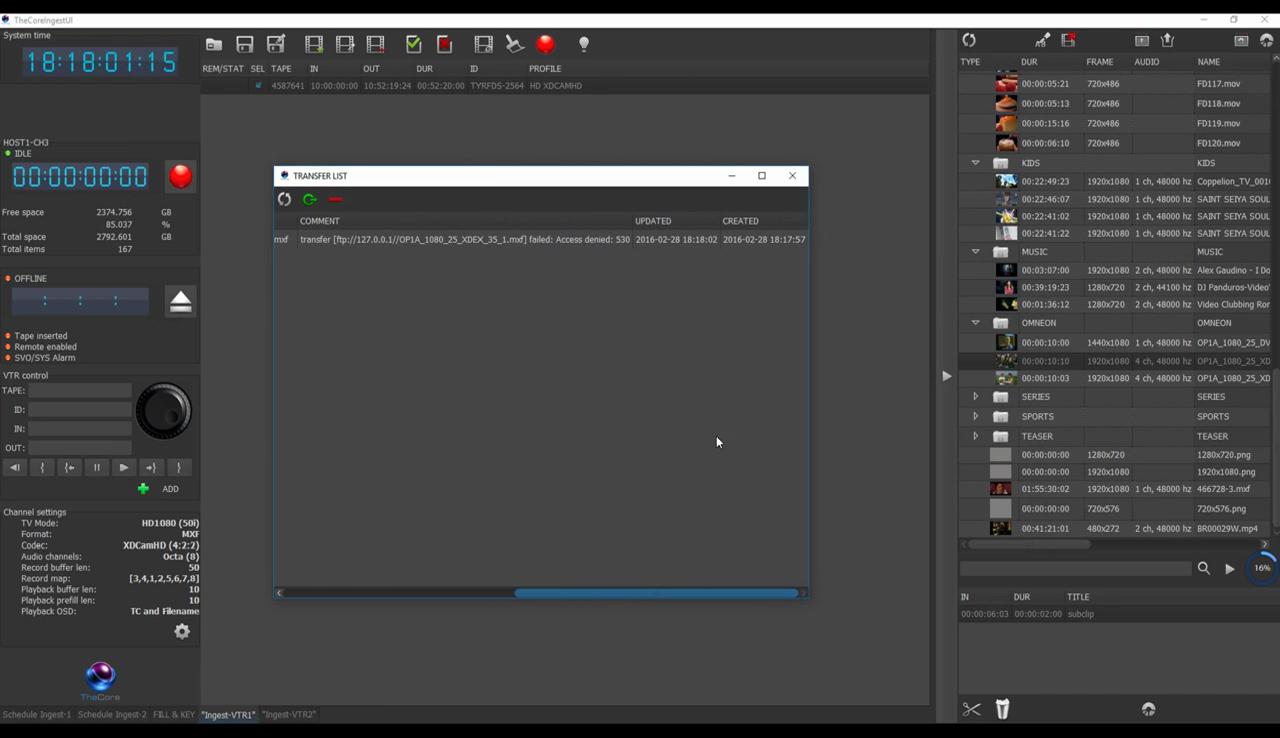The height and width of the screenshot is (738, 1280).
Task: Uncheck SEL checkbox for tape 4587641
Action: coord(258,85)
